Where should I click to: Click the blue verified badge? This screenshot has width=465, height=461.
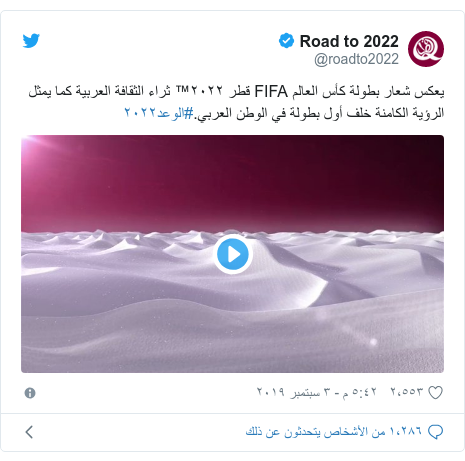[286, 41]
